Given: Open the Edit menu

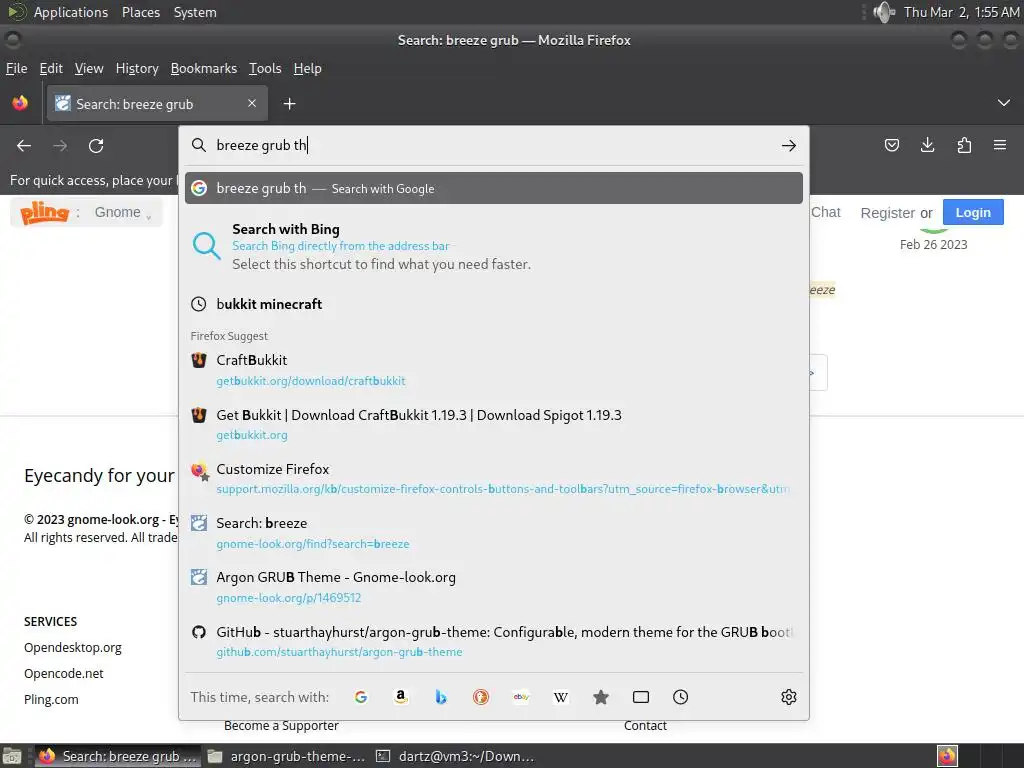Looking at the screenshot, I should tap(51, 69).
